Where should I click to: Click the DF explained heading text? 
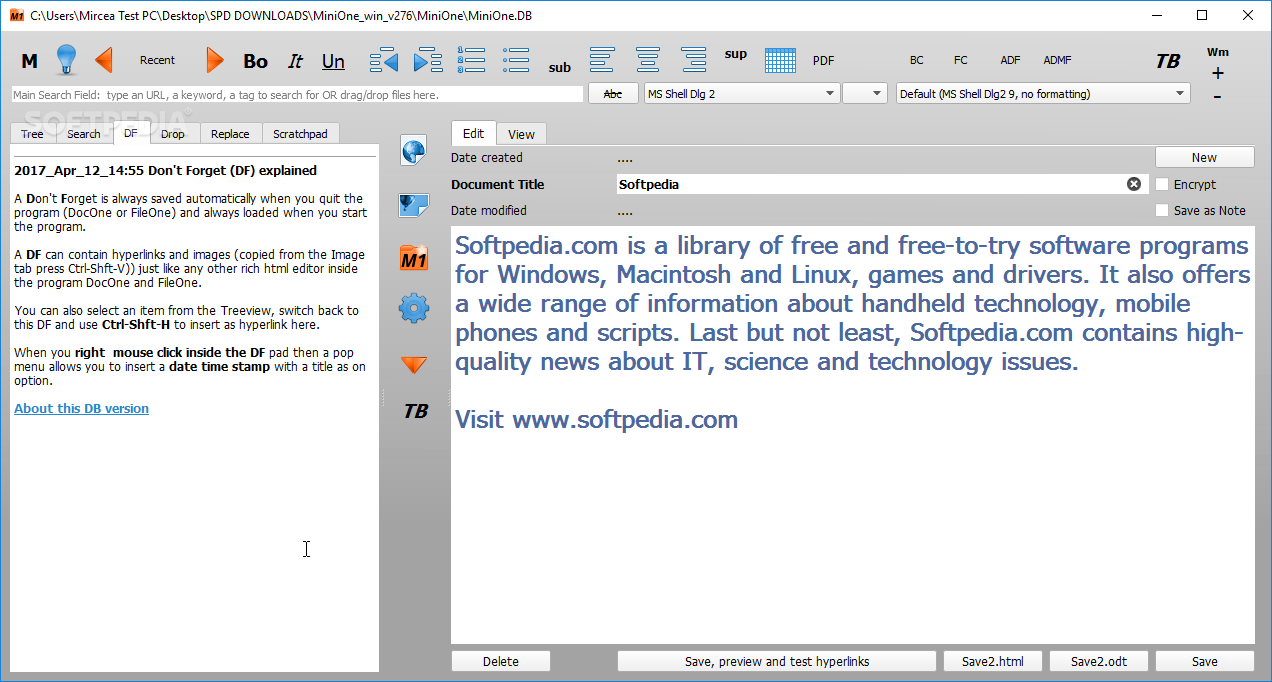[166, 170]
